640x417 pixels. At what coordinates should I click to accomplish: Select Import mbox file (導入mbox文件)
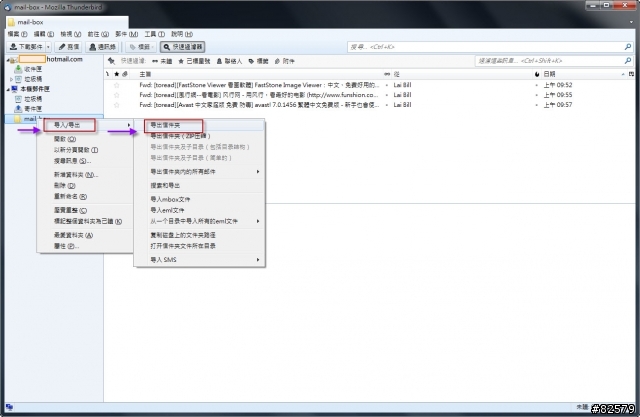pyautogui.click(x=200, y=200)
